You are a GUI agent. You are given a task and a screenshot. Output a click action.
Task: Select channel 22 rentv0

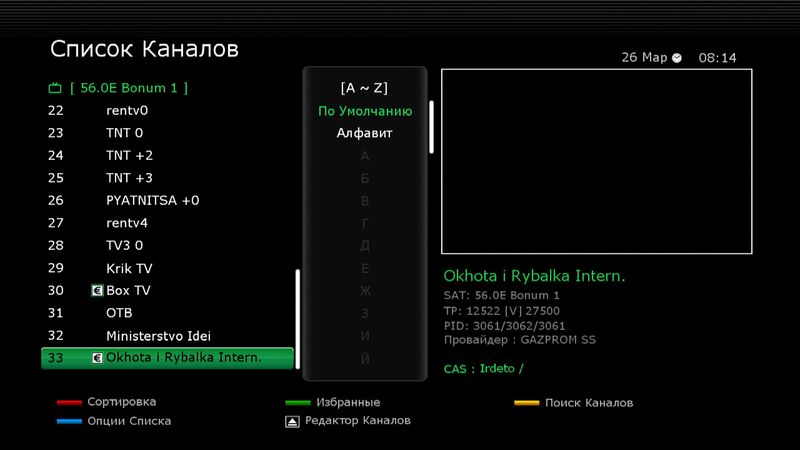point(127,110)
